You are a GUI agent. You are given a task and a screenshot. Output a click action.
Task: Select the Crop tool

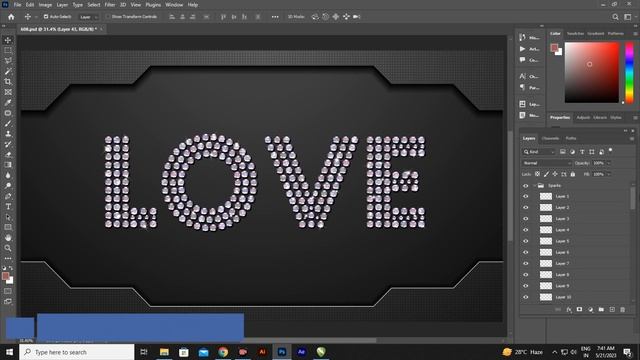(x=8, y=82)
